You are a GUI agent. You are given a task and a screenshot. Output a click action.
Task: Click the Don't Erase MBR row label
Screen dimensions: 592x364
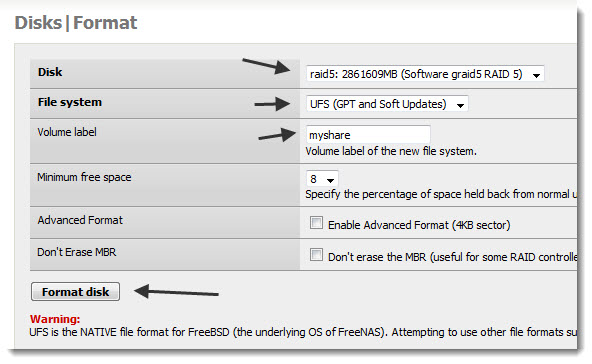click(x=77, y=252)
